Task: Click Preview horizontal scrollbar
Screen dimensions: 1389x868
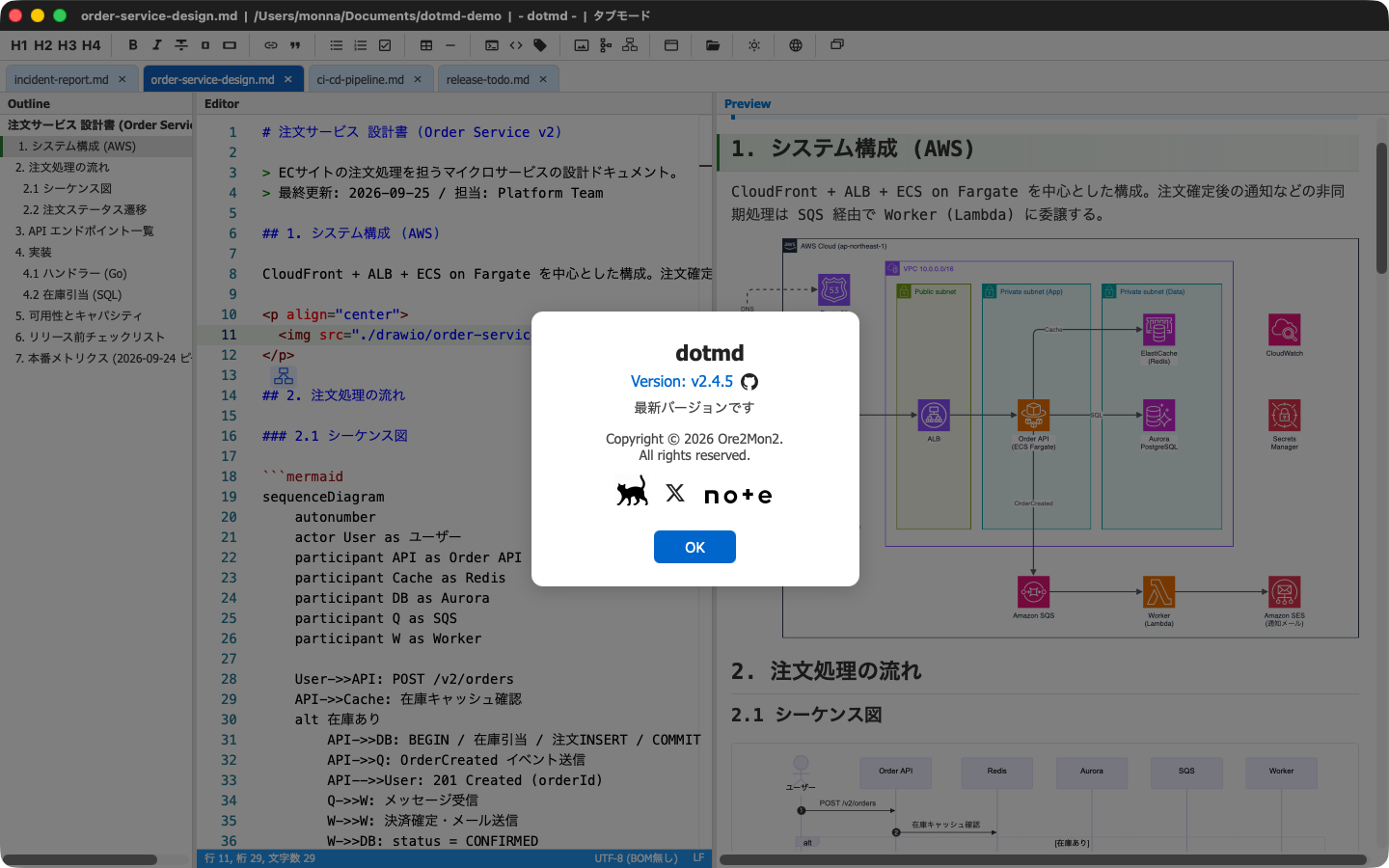Action: [1043, 859]
